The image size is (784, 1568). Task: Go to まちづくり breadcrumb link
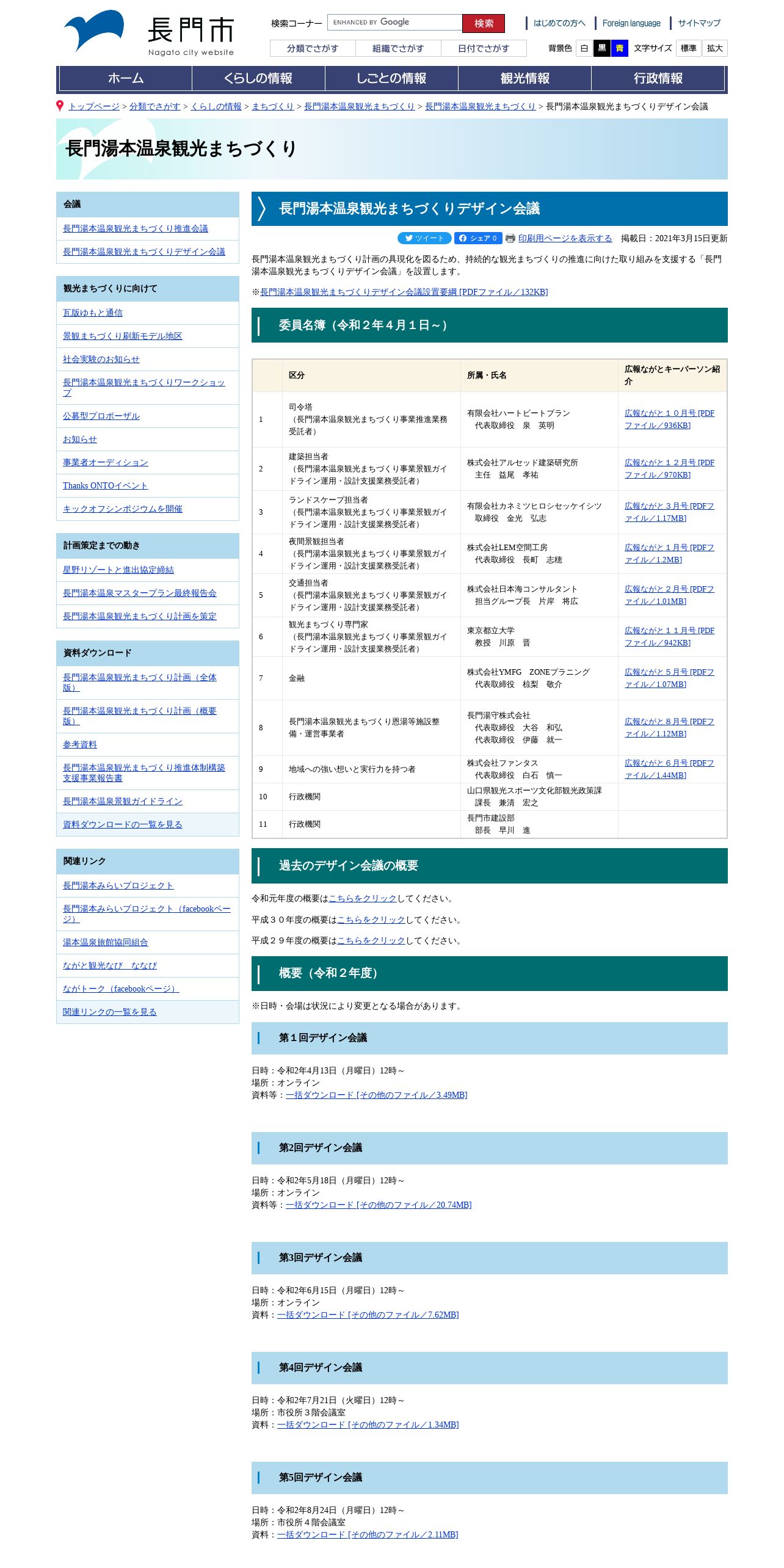point(273,106)
